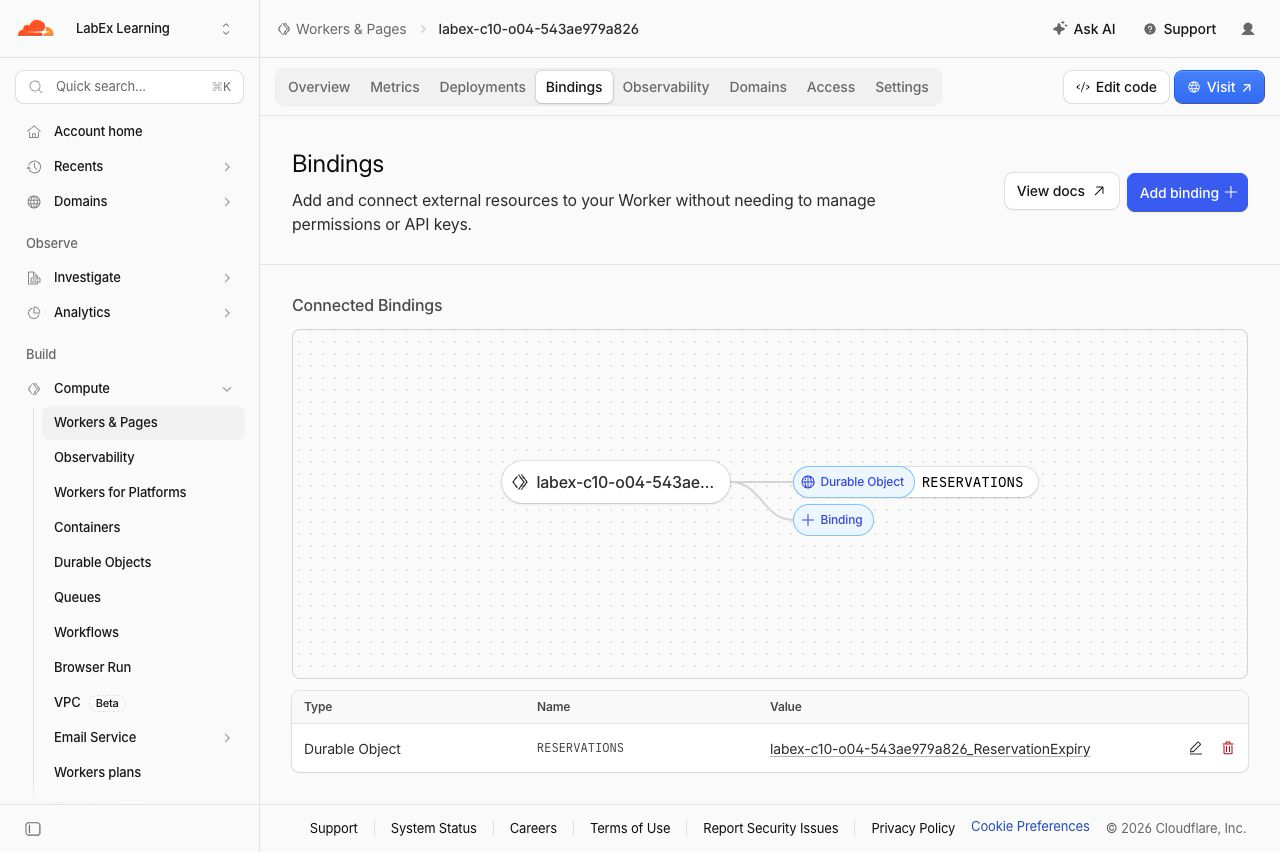1280x852 pixels.
Task: Click the Durable Object pill in diagram
Action: pos(853,482)
